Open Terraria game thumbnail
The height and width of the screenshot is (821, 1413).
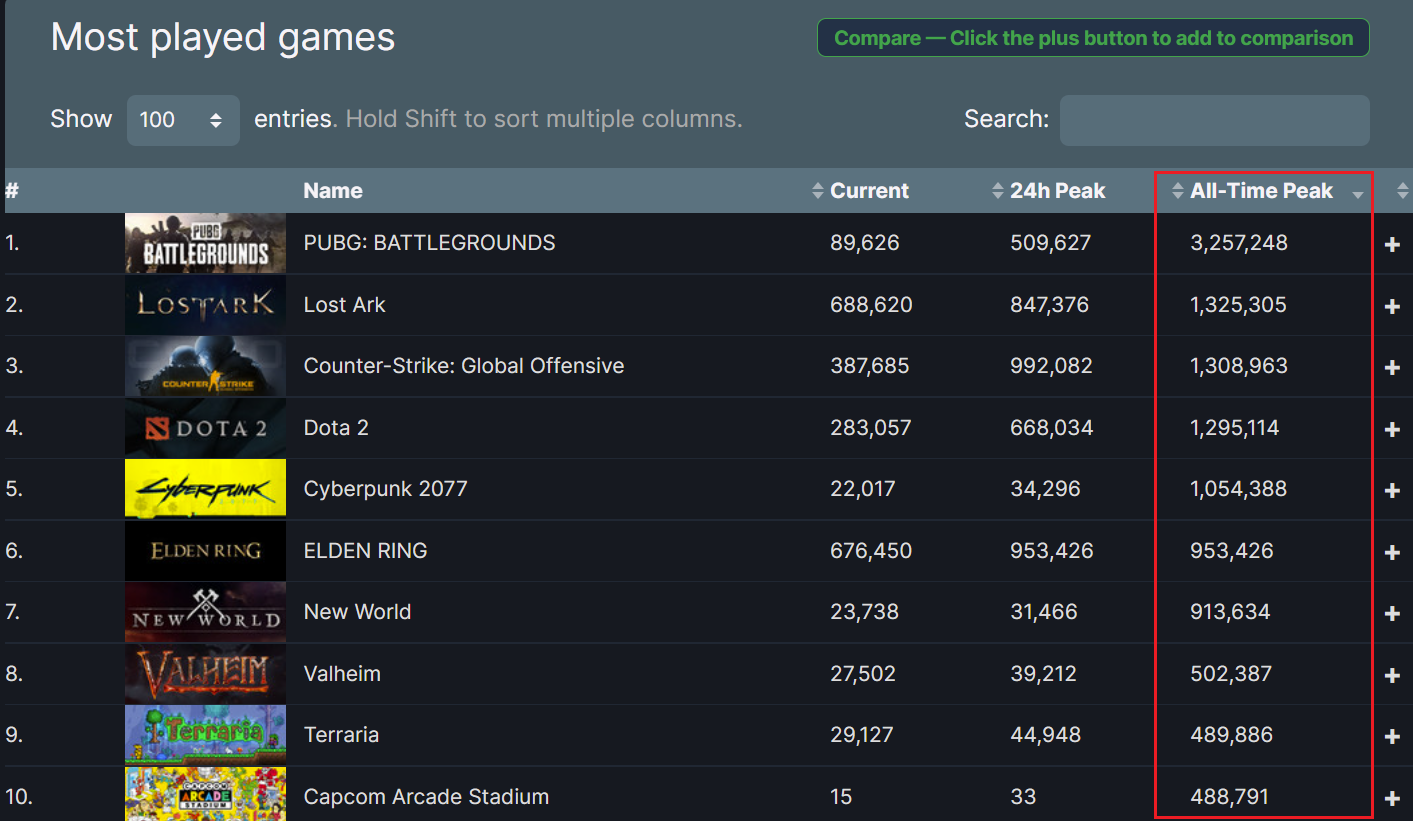click(x=205, y=735)
